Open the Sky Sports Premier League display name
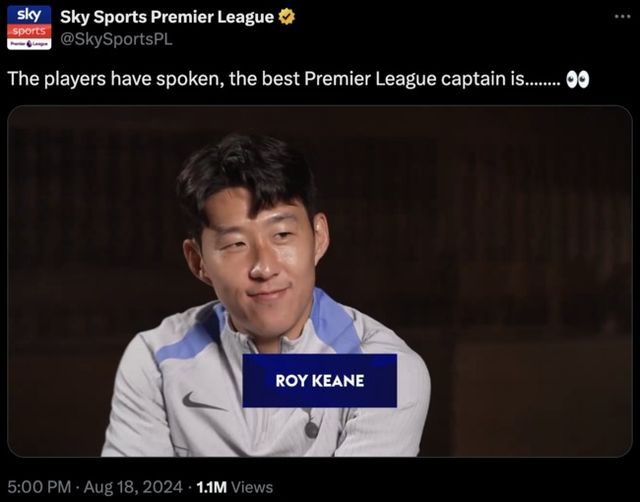This screenshot has width=640, height=502. tap(167, 17)
